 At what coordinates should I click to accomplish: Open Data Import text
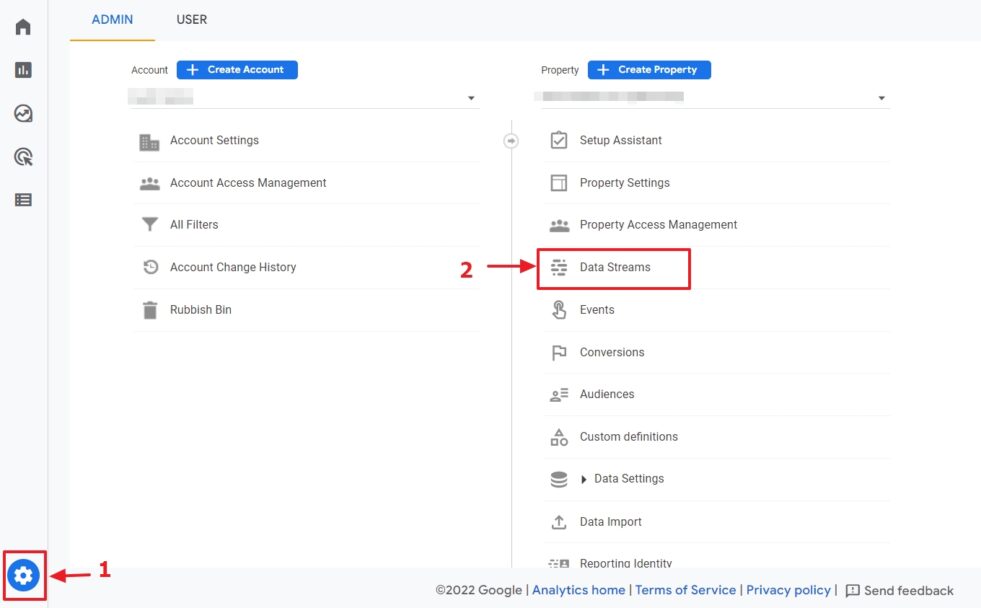click(611, 522)
